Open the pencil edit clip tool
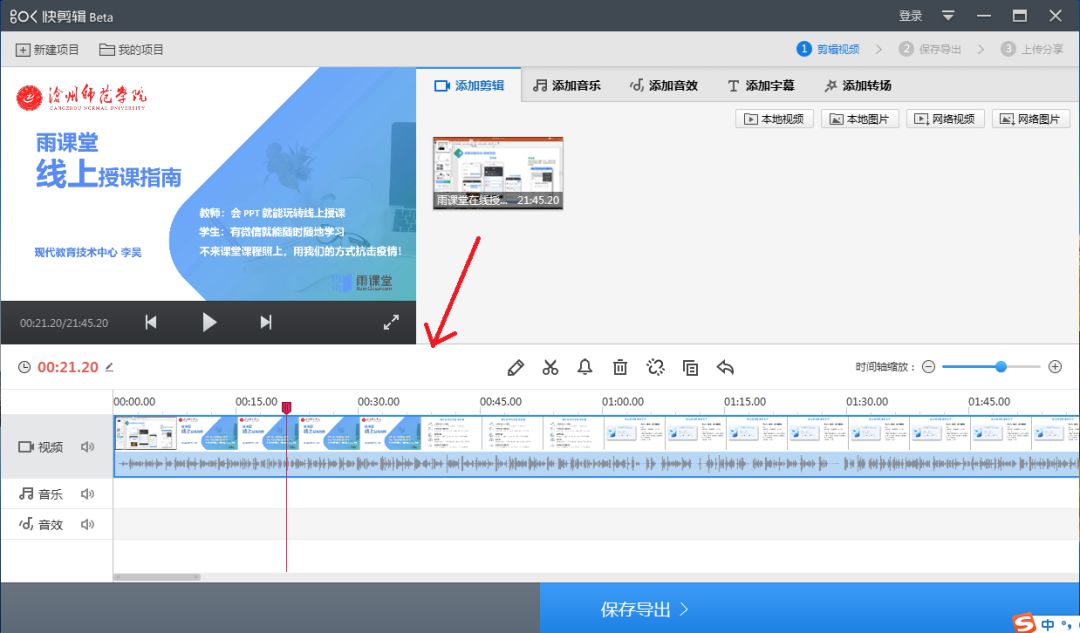The image size is (1080, 633). click(515, 367)
